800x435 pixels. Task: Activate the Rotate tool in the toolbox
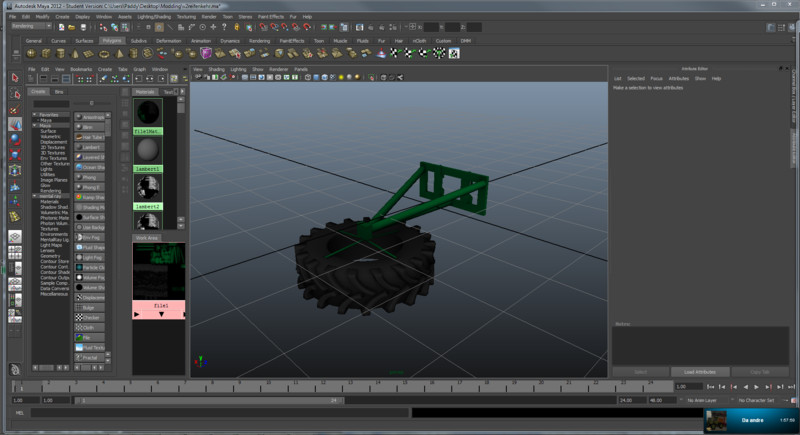[x=15, y=139]
